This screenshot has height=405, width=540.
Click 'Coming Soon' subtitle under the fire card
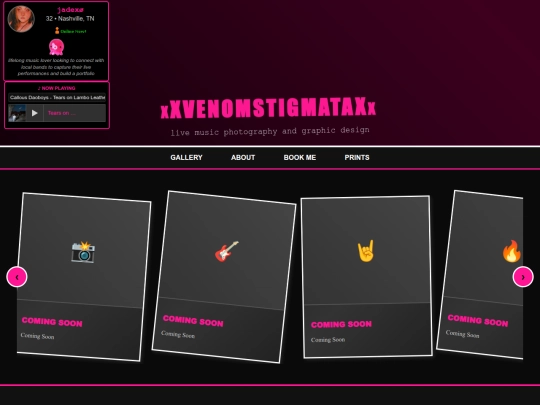(463, 334)
